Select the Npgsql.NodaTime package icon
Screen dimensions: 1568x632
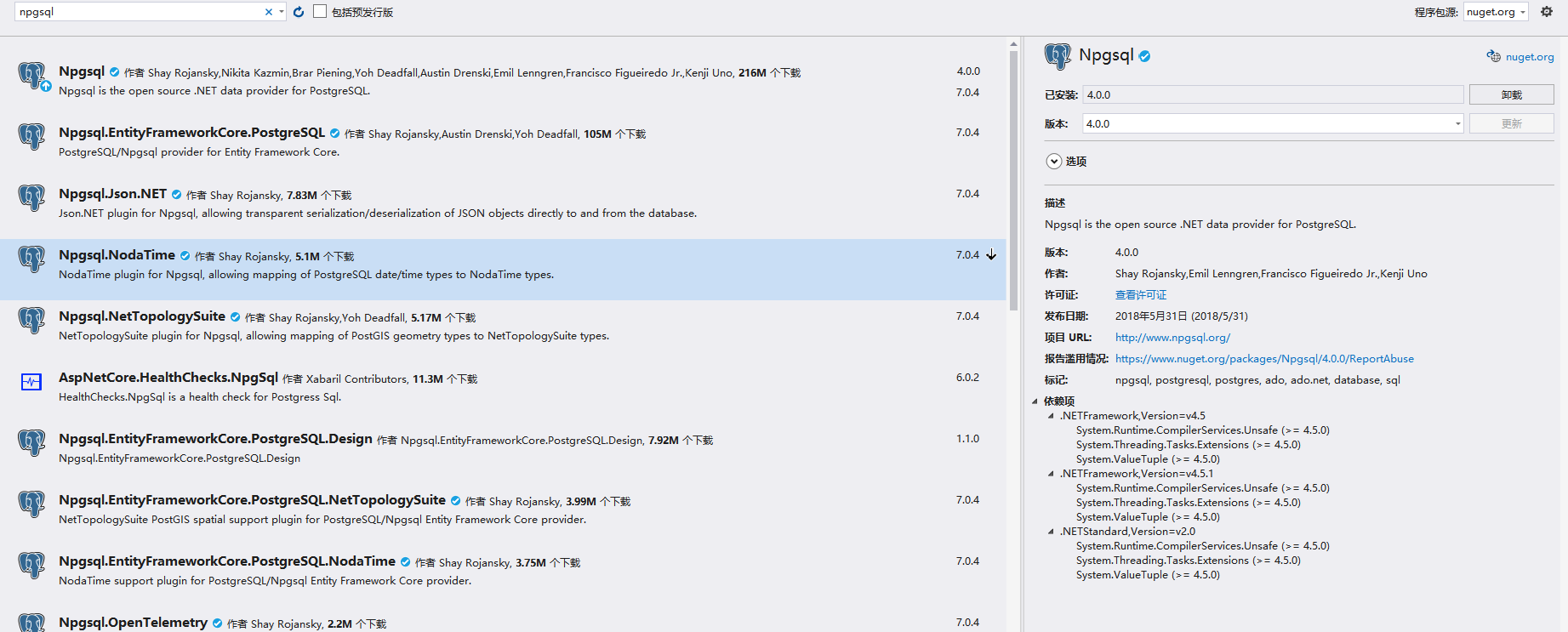click(31, 259)
